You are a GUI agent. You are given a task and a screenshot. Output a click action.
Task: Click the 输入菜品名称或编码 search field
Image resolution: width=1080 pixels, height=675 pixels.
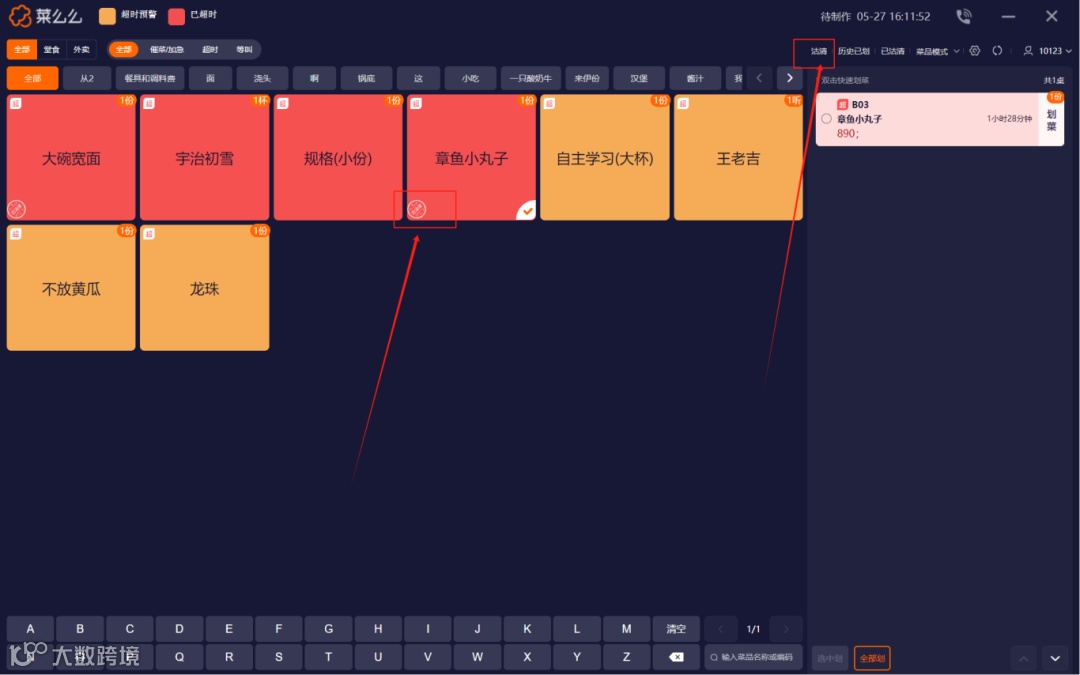click(754, 657)
